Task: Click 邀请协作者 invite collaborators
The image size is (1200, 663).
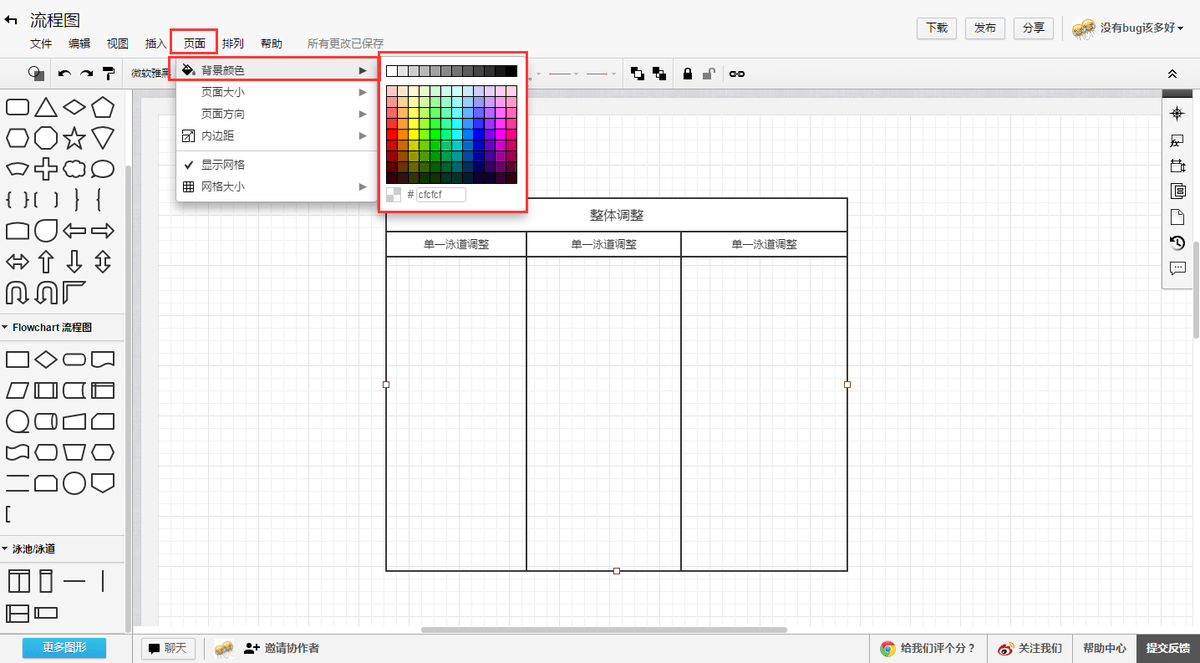Action: [282, 648]
